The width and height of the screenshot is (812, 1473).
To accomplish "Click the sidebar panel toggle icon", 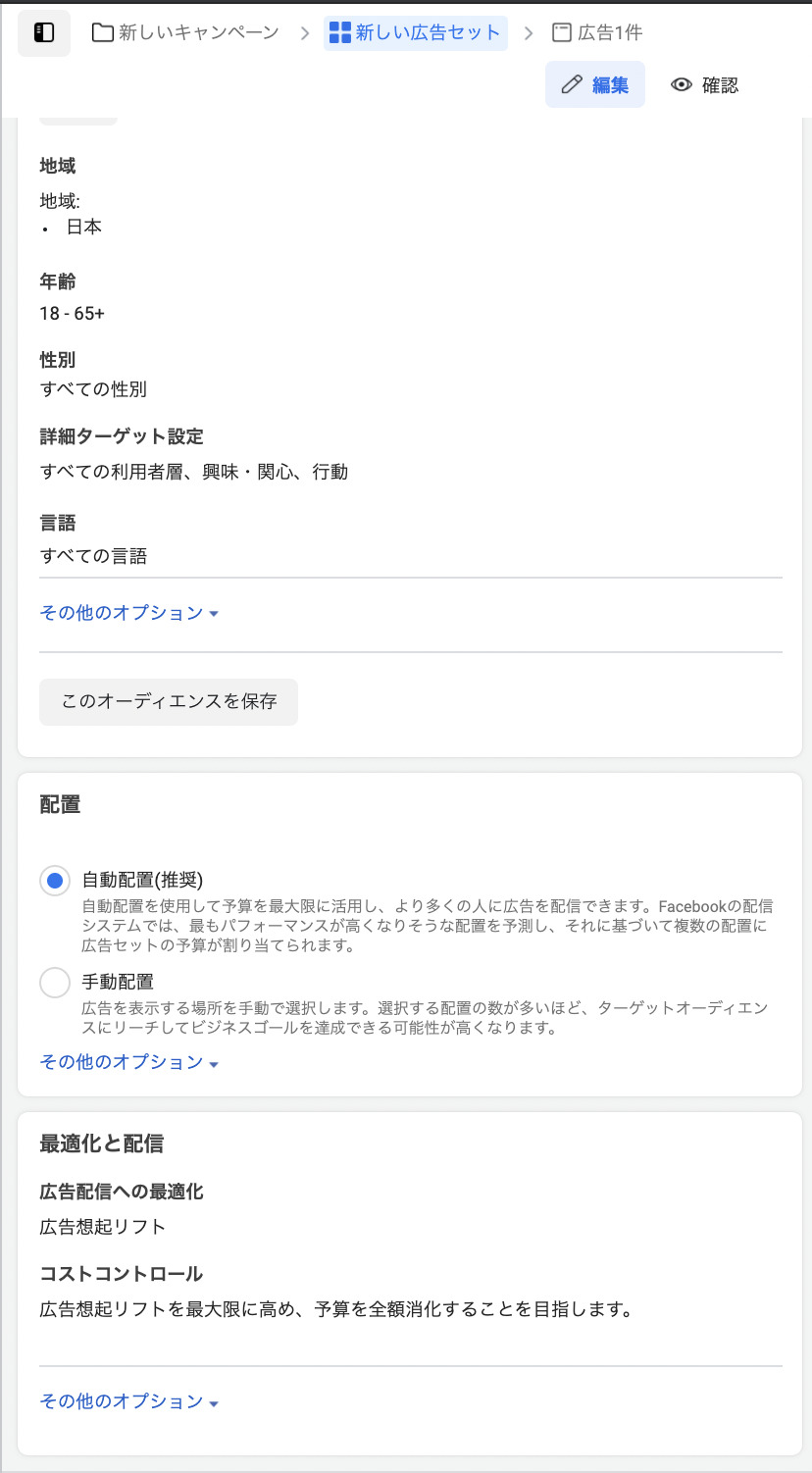I will 43,32.
